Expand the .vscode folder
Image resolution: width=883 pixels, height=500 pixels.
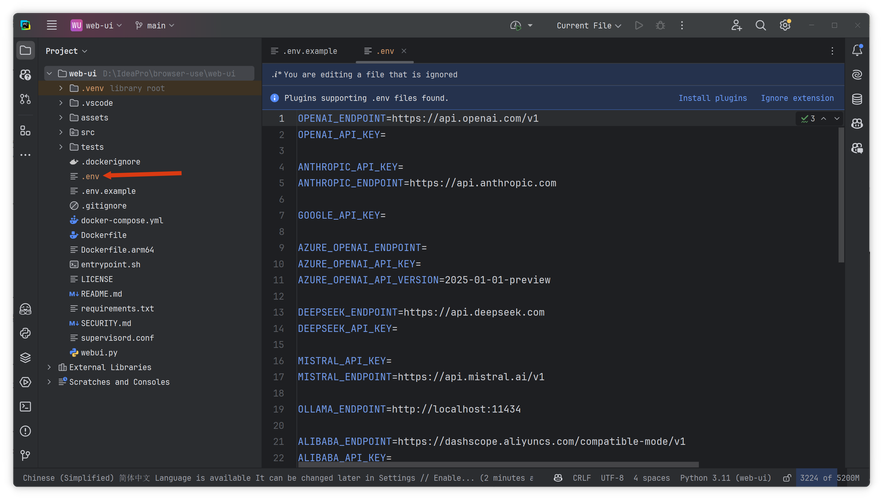61,103
